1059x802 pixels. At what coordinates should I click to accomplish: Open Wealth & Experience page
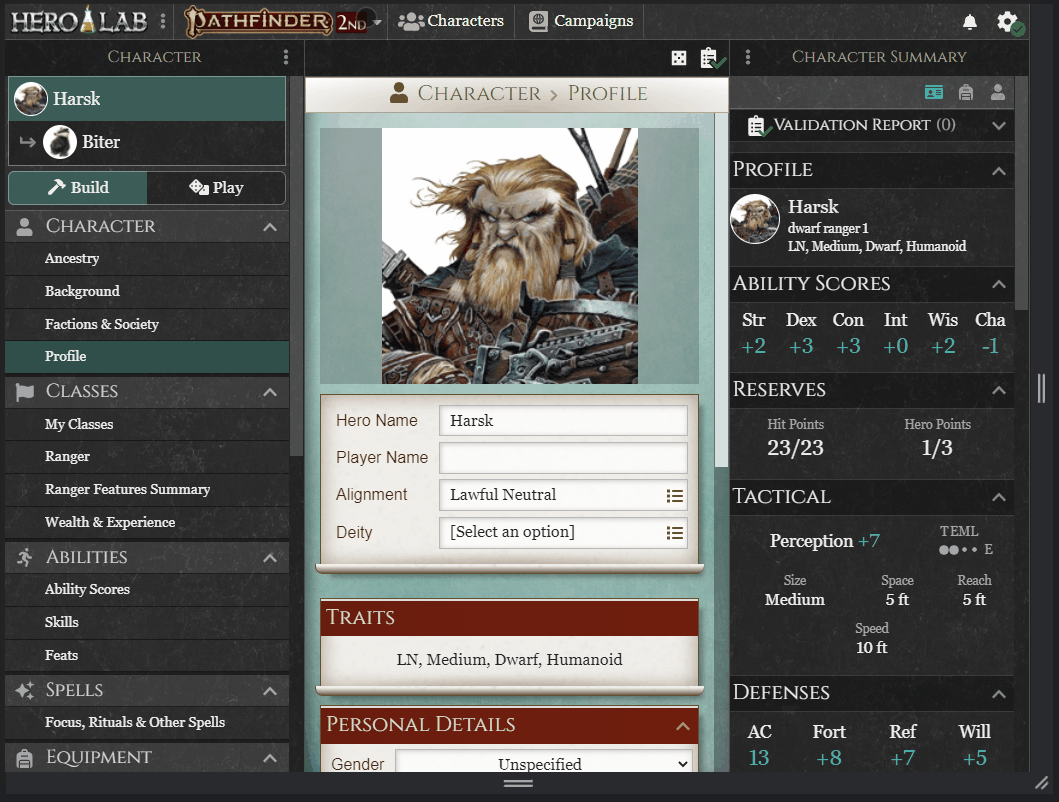coord(147,522)
